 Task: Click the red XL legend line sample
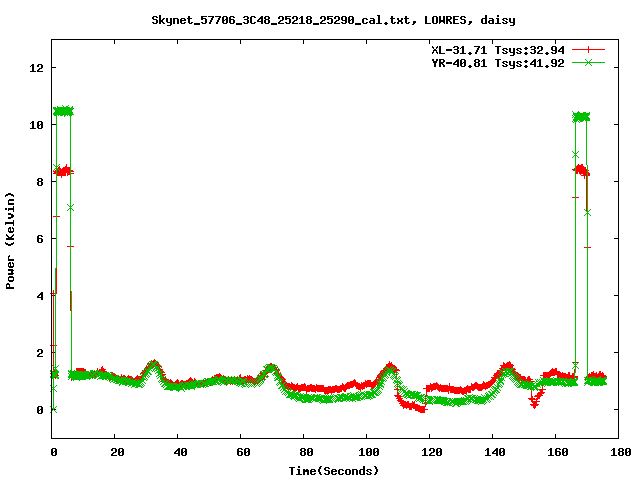(x=588, y=50)
